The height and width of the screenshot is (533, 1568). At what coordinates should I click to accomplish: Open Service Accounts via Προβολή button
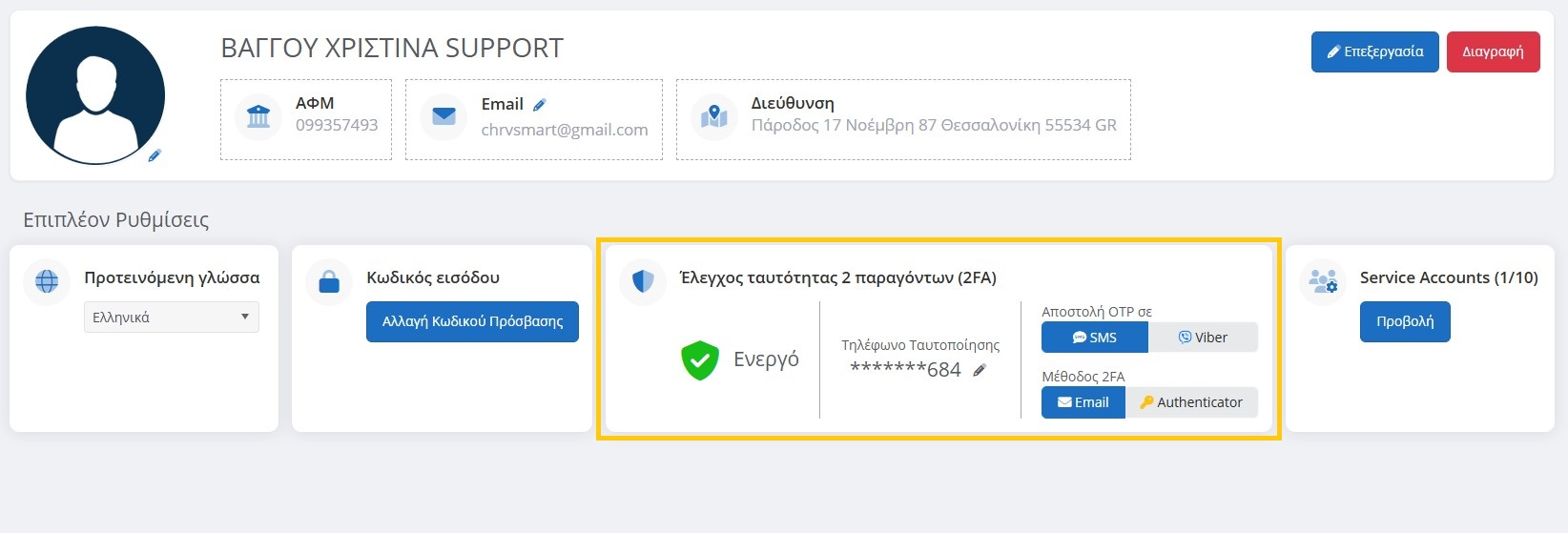click(x=1404, y=321)
